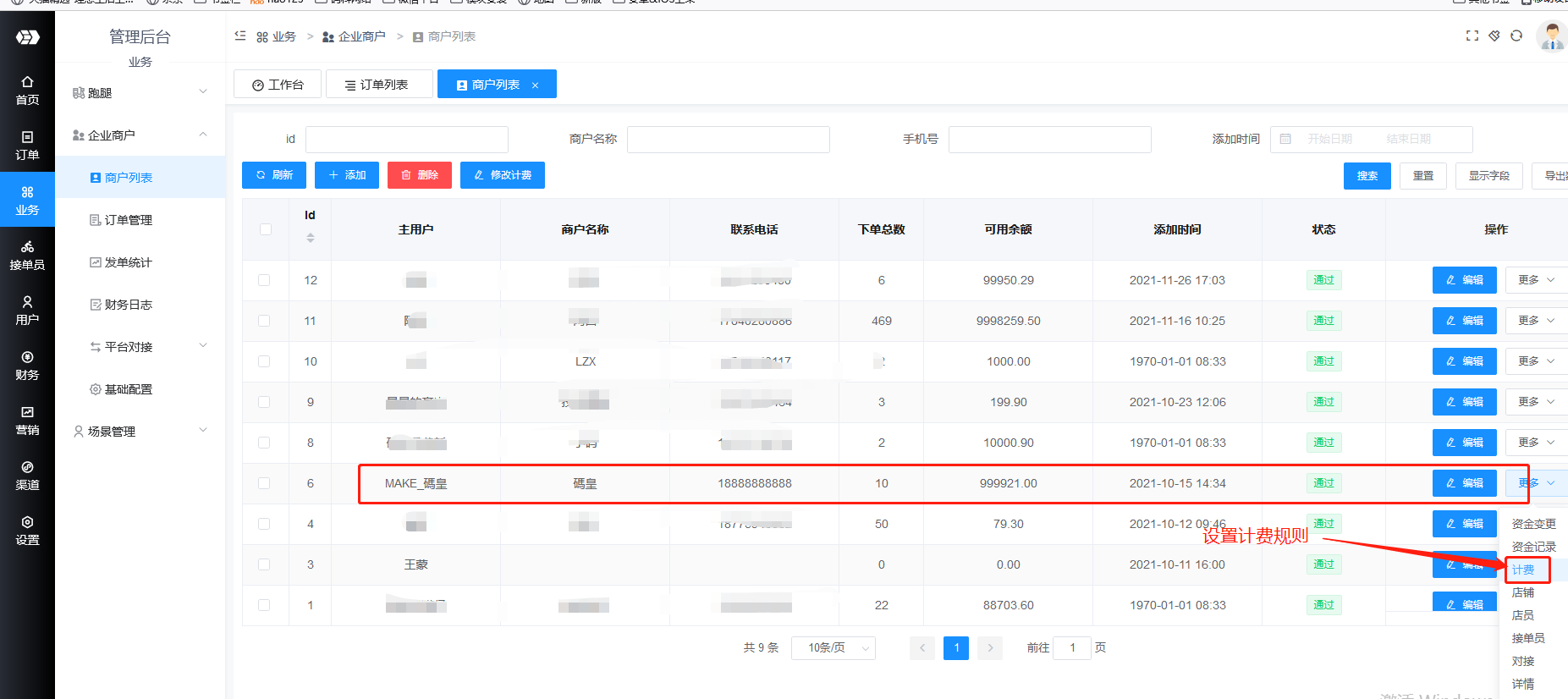Click the 前往 page number input
Image resolution: width=1568 pixels, height=699 pixels.
1072,648
